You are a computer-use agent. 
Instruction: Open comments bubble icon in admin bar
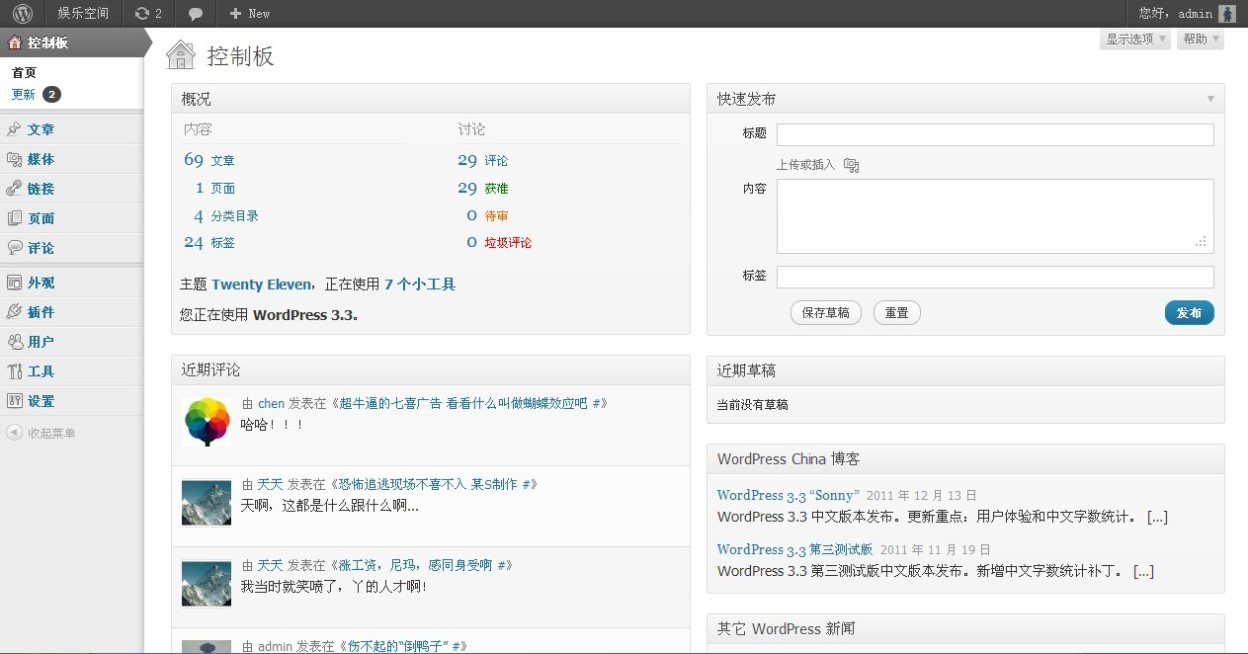(x=196, y=14)
